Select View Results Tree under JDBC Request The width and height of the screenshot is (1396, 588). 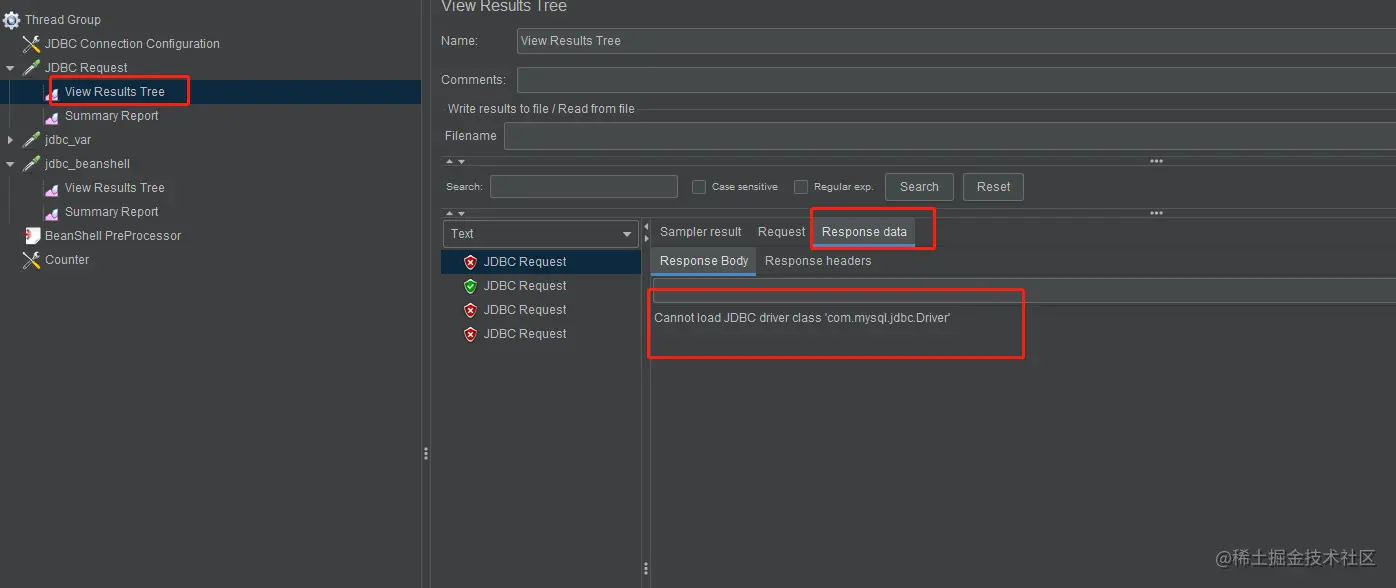pos(114,92)
